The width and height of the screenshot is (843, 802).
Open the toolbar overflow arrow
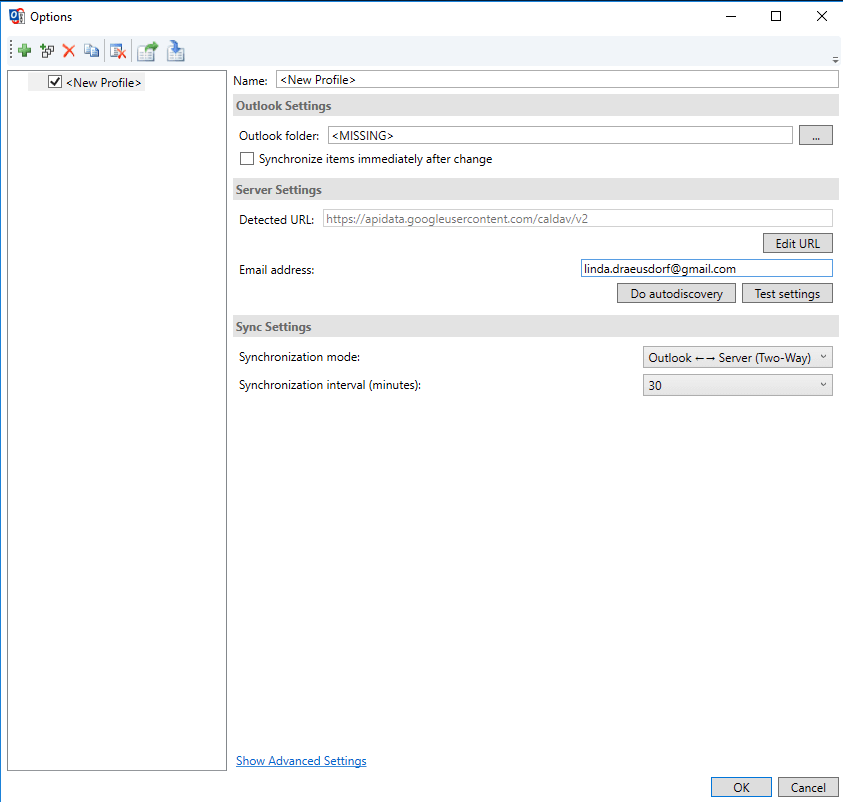pyautogui.click(x=835, y=60)
